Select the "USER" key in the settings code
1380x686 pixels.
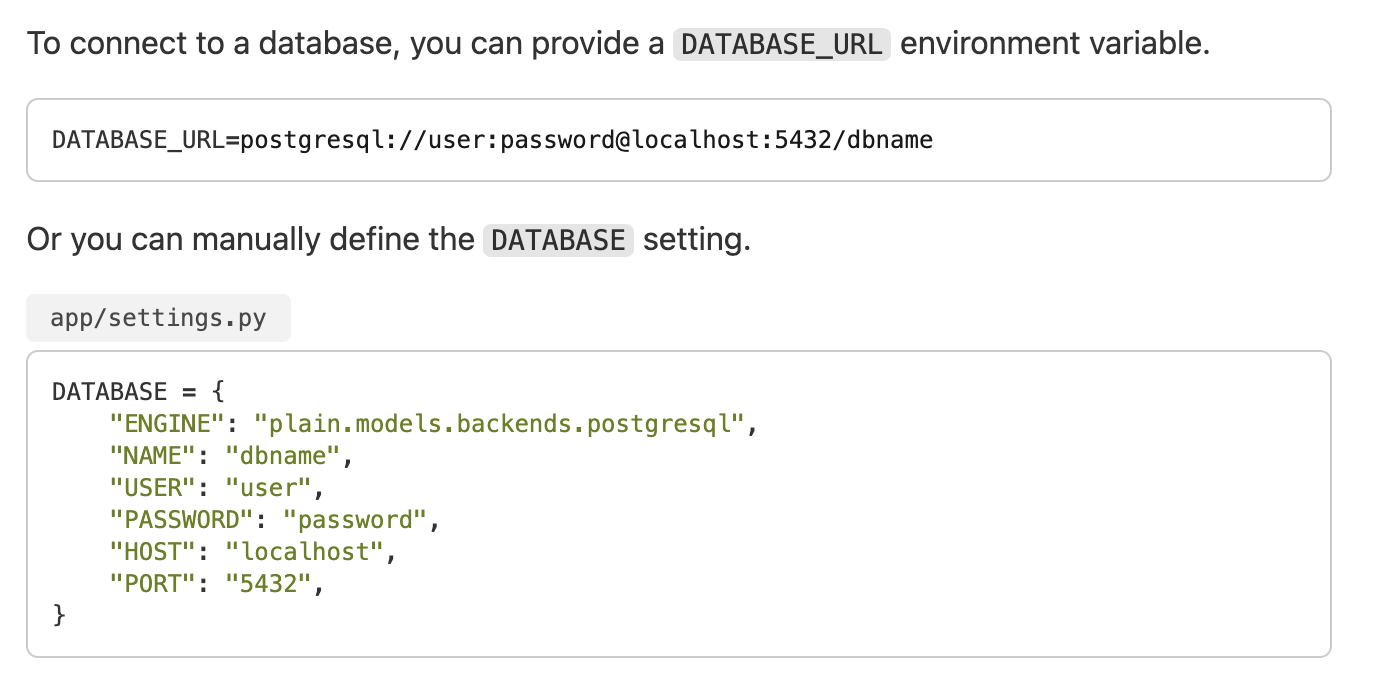pos(152,488)
